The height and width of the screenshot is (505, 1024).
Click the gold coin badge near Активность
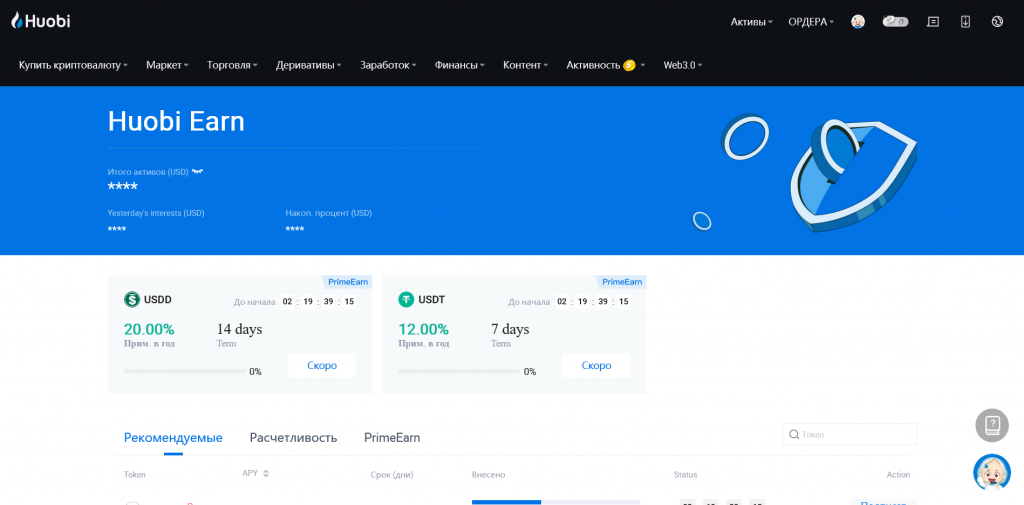(x=630, y=65)
